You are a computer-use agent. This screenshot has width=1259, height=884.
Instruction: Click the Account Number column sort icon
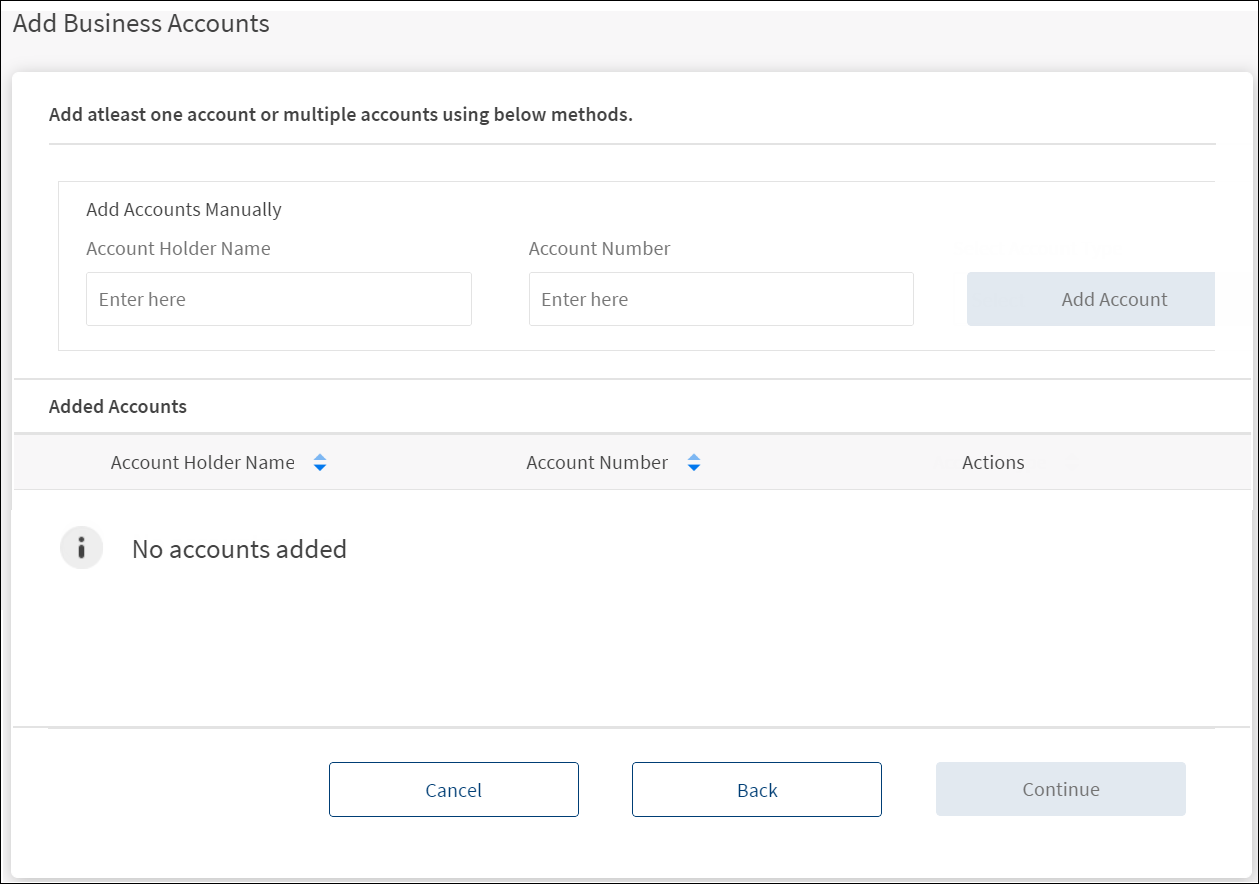(x=694, y=463)
